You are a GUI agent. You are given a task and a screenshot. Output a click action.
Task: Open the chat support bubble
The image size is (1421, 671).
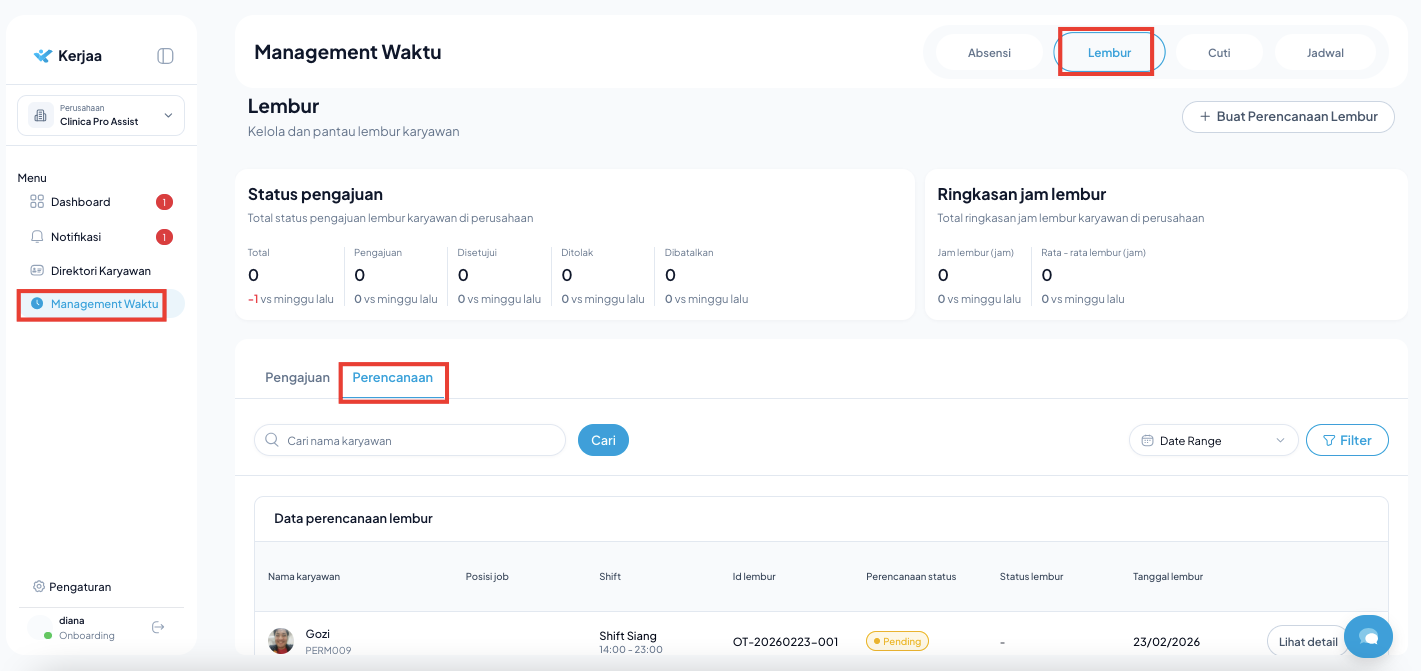click(1367, 636)
